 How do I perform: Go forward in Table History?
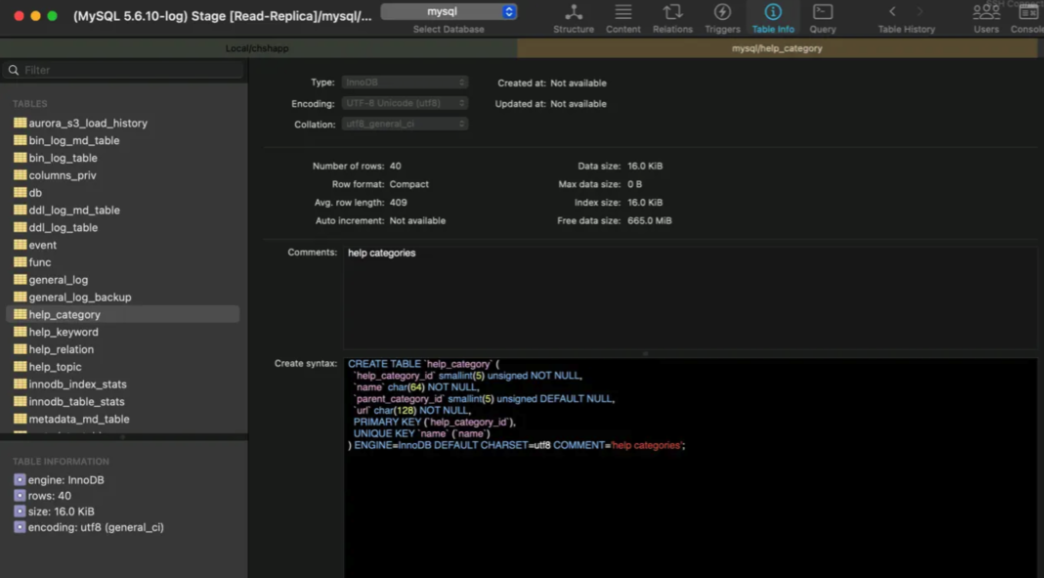[920, 11]
